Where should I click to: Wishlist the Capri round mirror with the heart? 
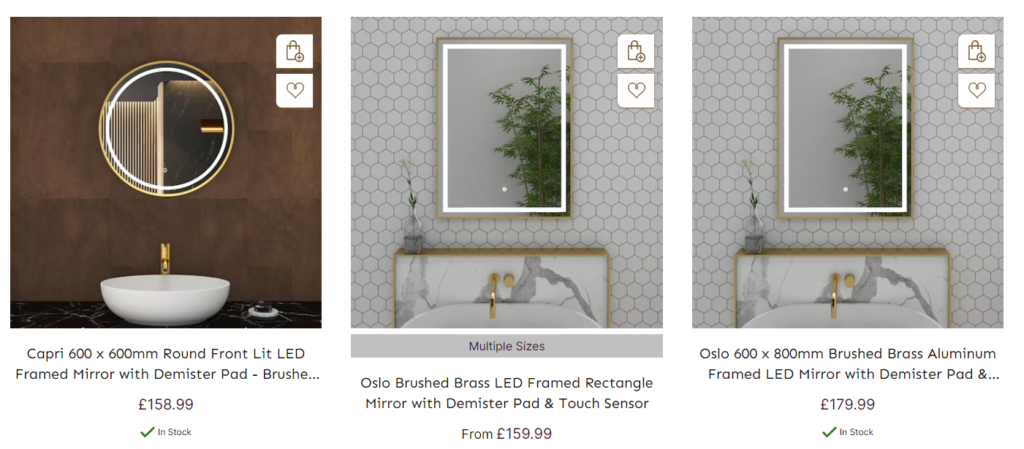point(295,90)
